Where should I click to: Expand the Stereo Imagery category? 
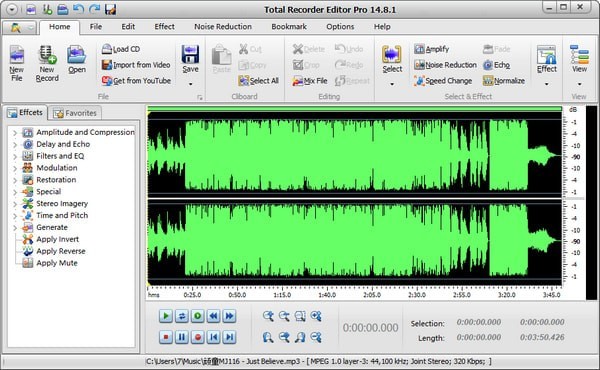(x=15, y=204)
